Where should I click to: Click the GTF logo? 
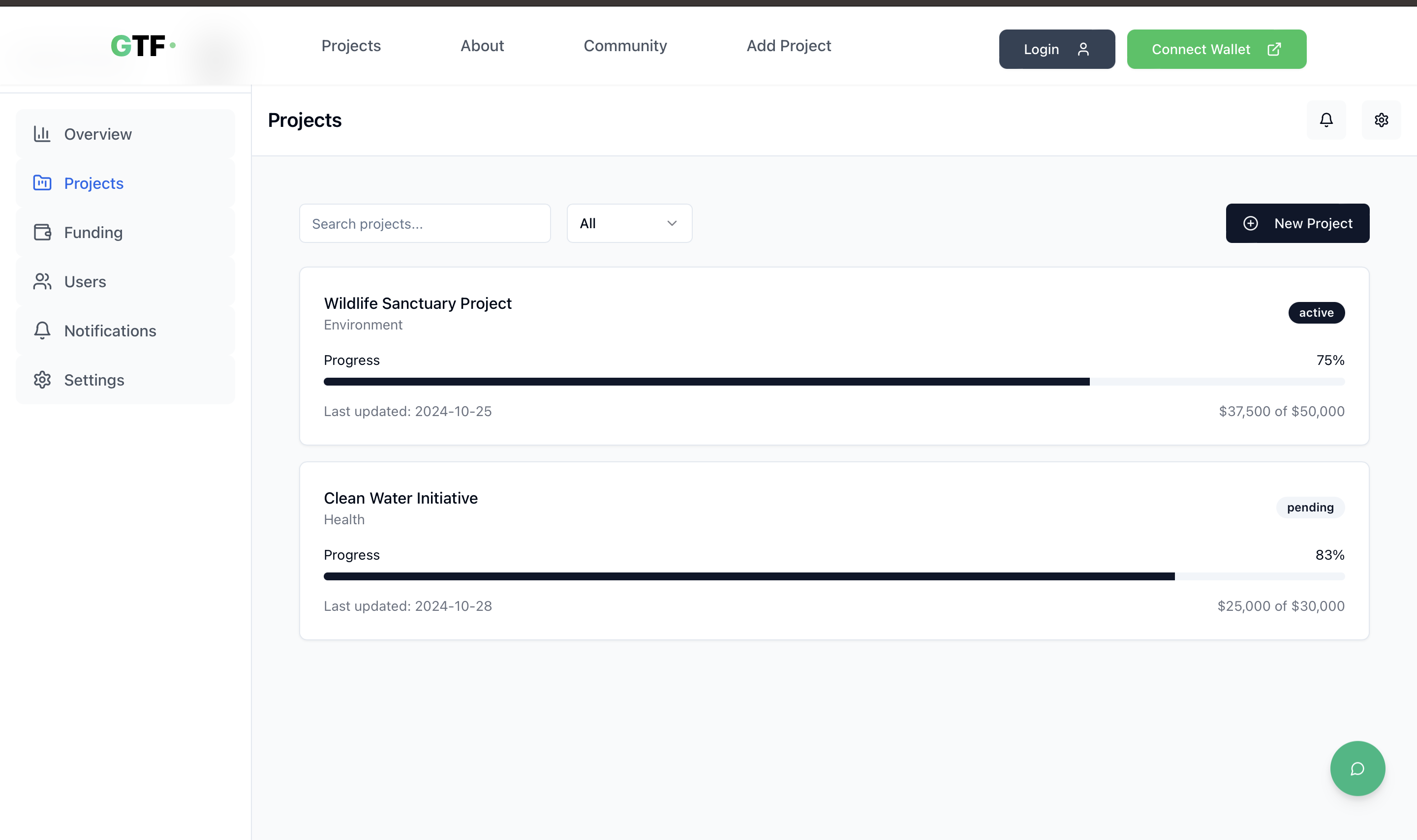[143, 46]
